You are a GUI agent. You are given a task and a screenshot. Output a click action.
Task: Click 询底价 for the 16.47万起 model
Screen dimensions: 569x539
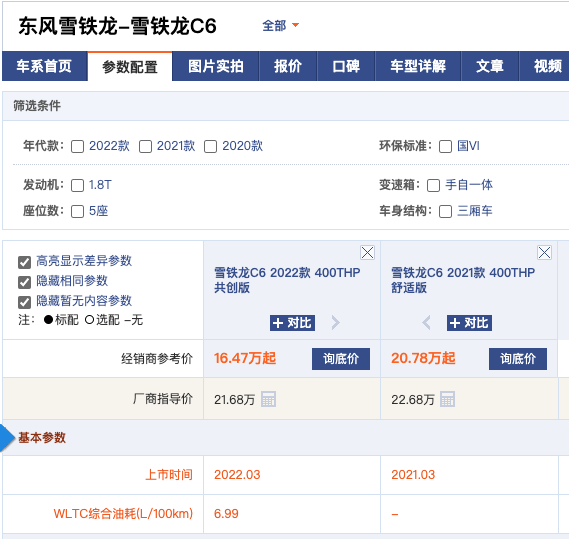(x=341, y=359)
